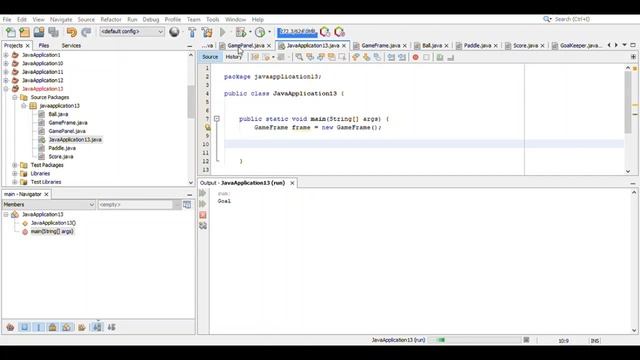Click the New Project toolbar icon
The width and height of the screenshot is (640, 360).
pos(24,32)
